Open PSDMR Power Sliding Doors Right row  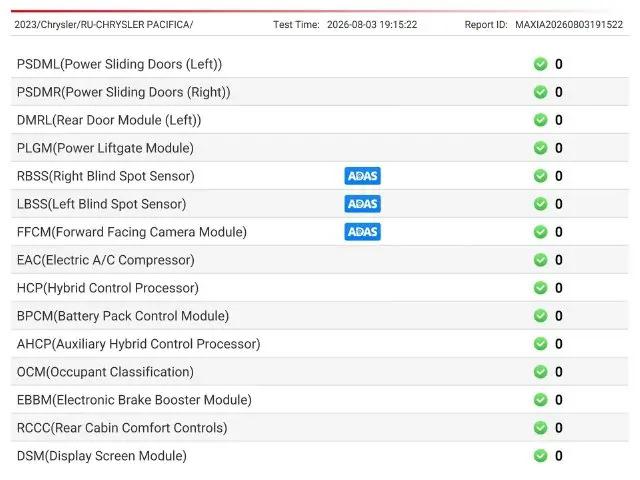(320, 92)
